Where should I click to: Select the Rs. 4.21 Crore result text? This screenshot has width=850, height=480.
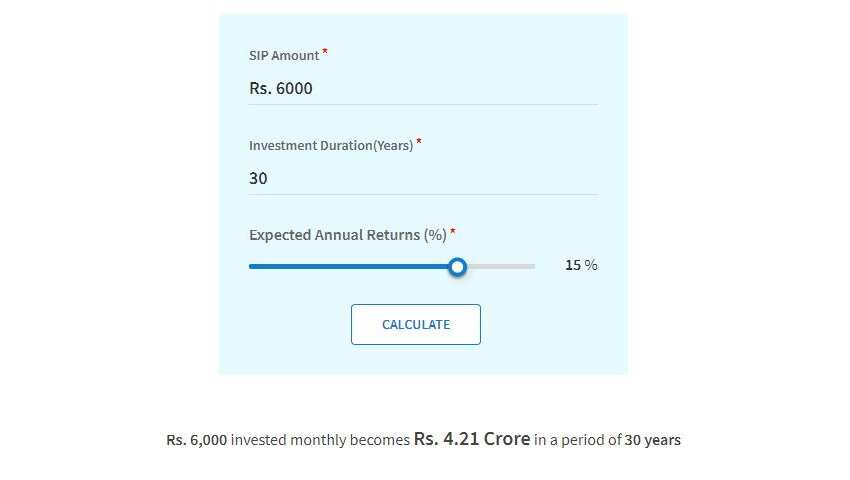click(x=472, y=439)
